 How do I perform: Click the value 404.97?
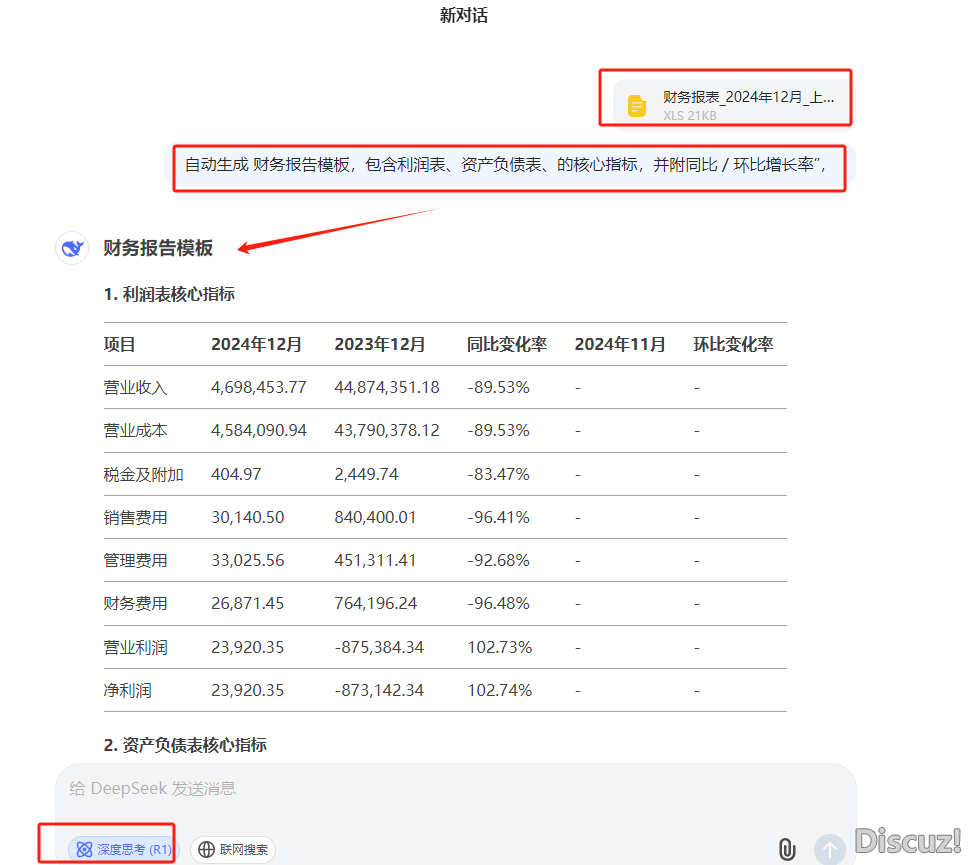(x=236, y=474)
